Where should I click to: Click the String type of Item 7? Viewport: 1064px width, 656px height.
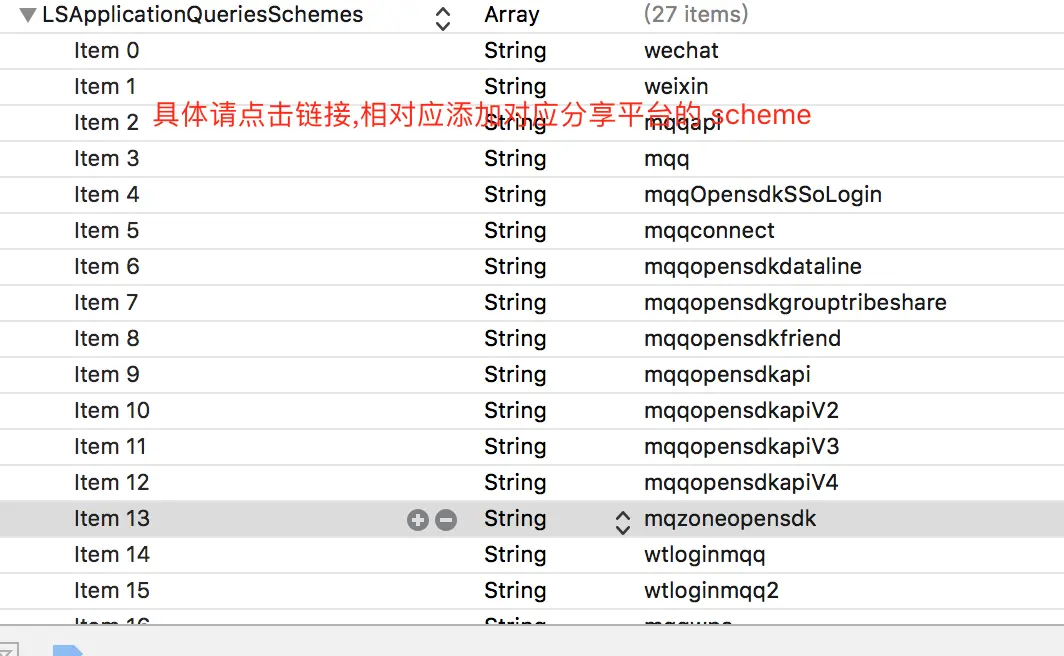pos(515,303)
